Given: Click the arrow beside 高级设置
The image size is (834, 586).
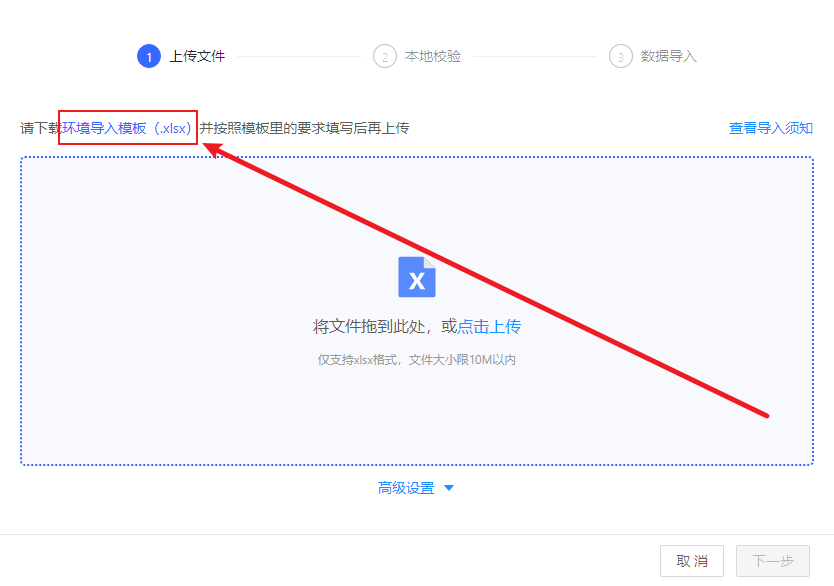Looking at the screenshot, I should point(448,488).
